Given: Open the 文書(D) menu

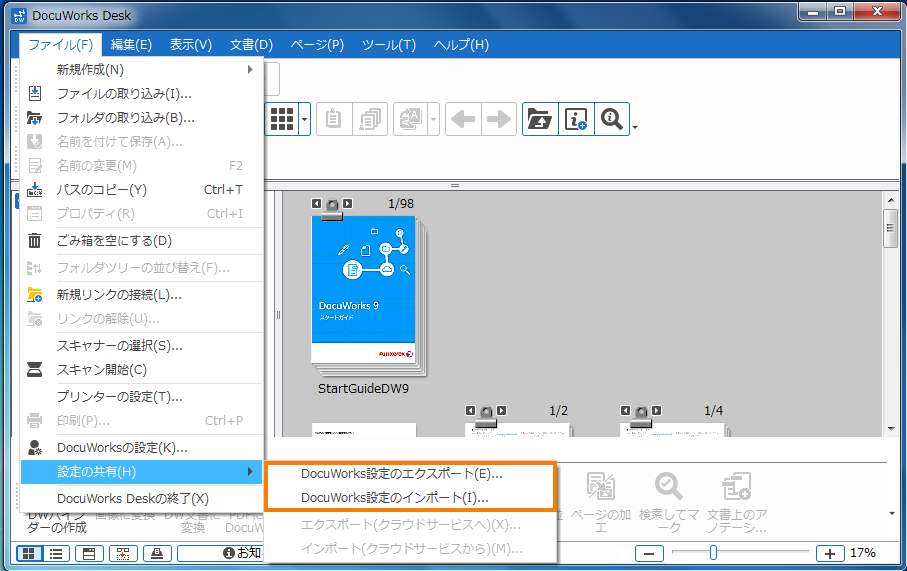Looking at the screenshot, I should pyautogui.click(x=251, y=45).
